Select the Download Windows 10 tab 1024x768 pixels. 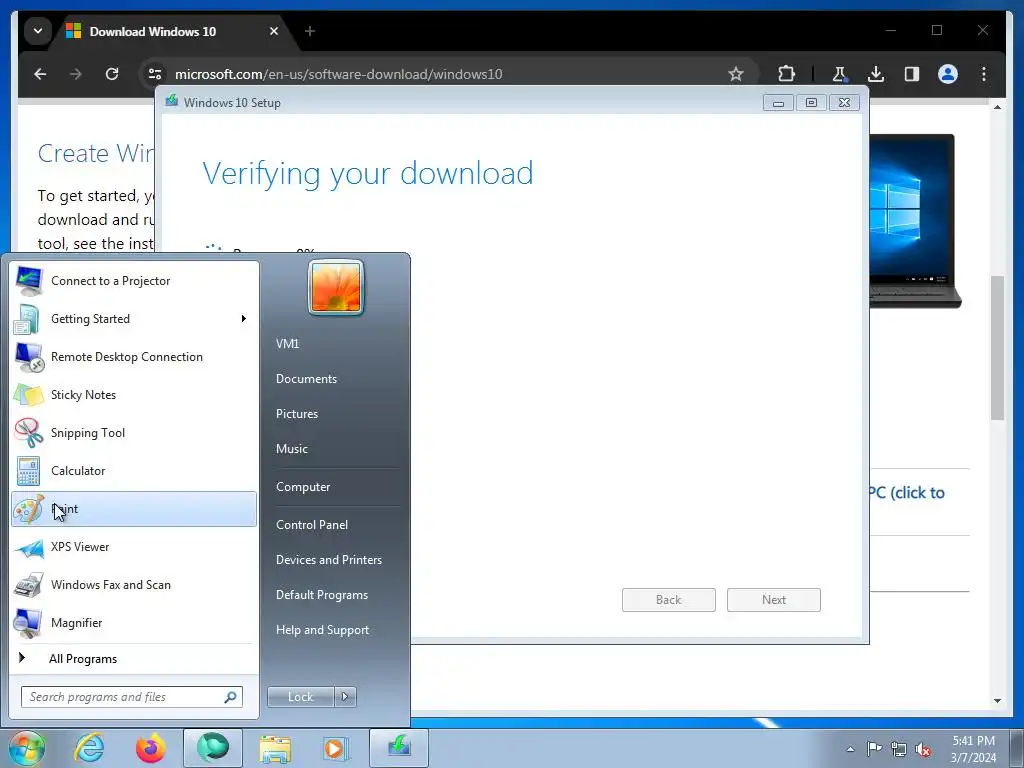coord(173,31)
